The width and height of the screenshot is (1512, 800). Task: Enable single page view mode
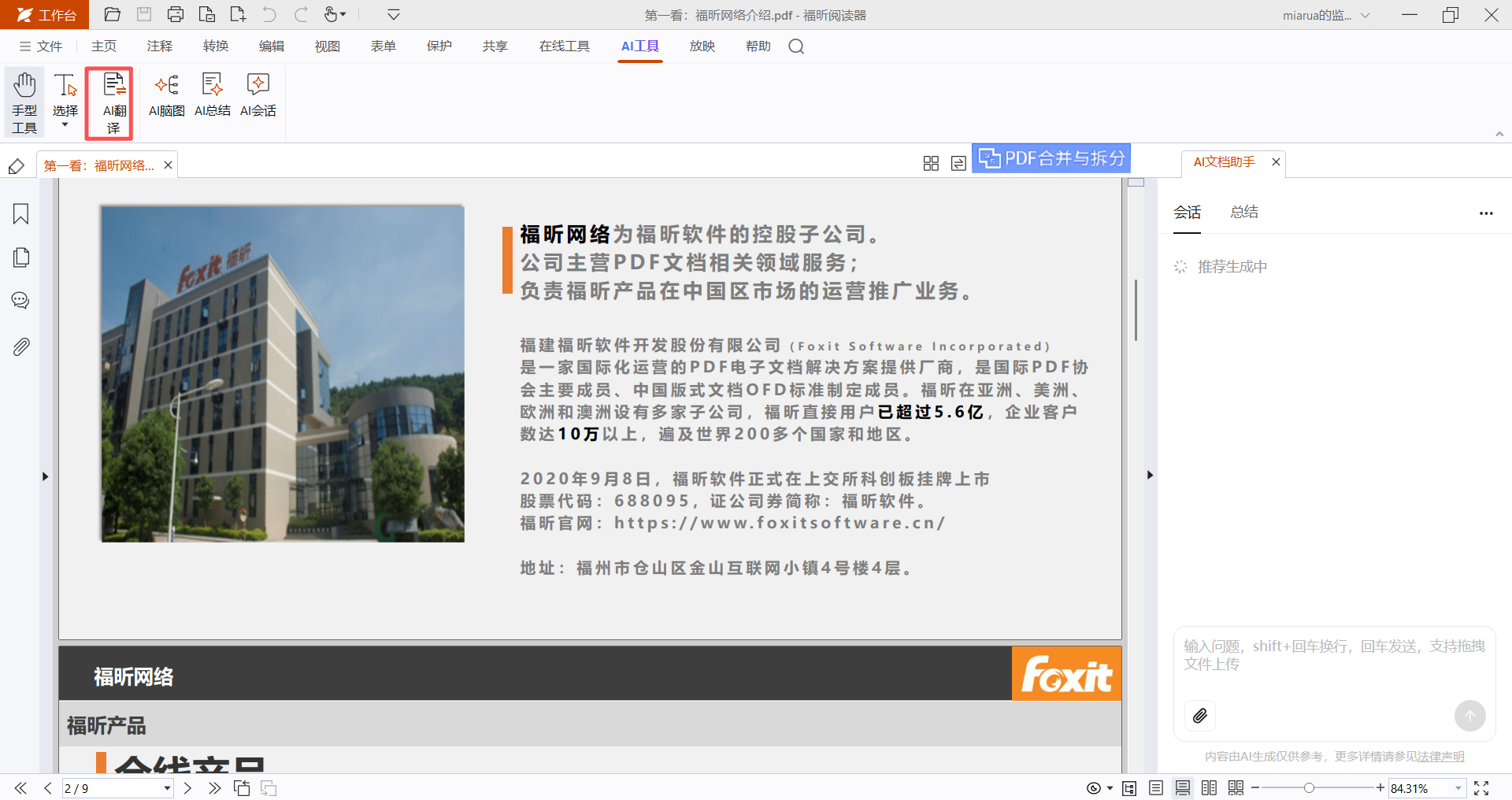click(1156, 788)
